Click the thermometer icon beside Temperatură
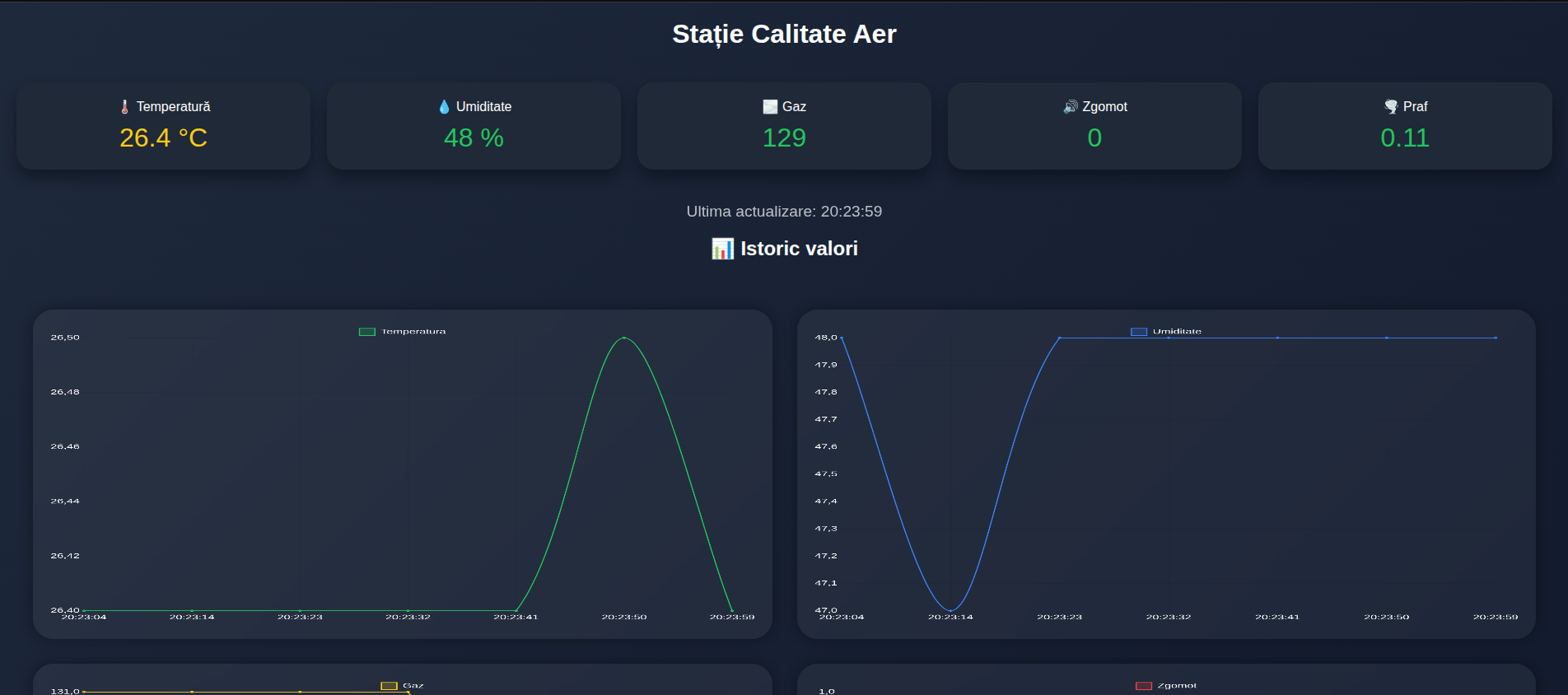This screenshot has height=695, width=1568. pos(124,107)
